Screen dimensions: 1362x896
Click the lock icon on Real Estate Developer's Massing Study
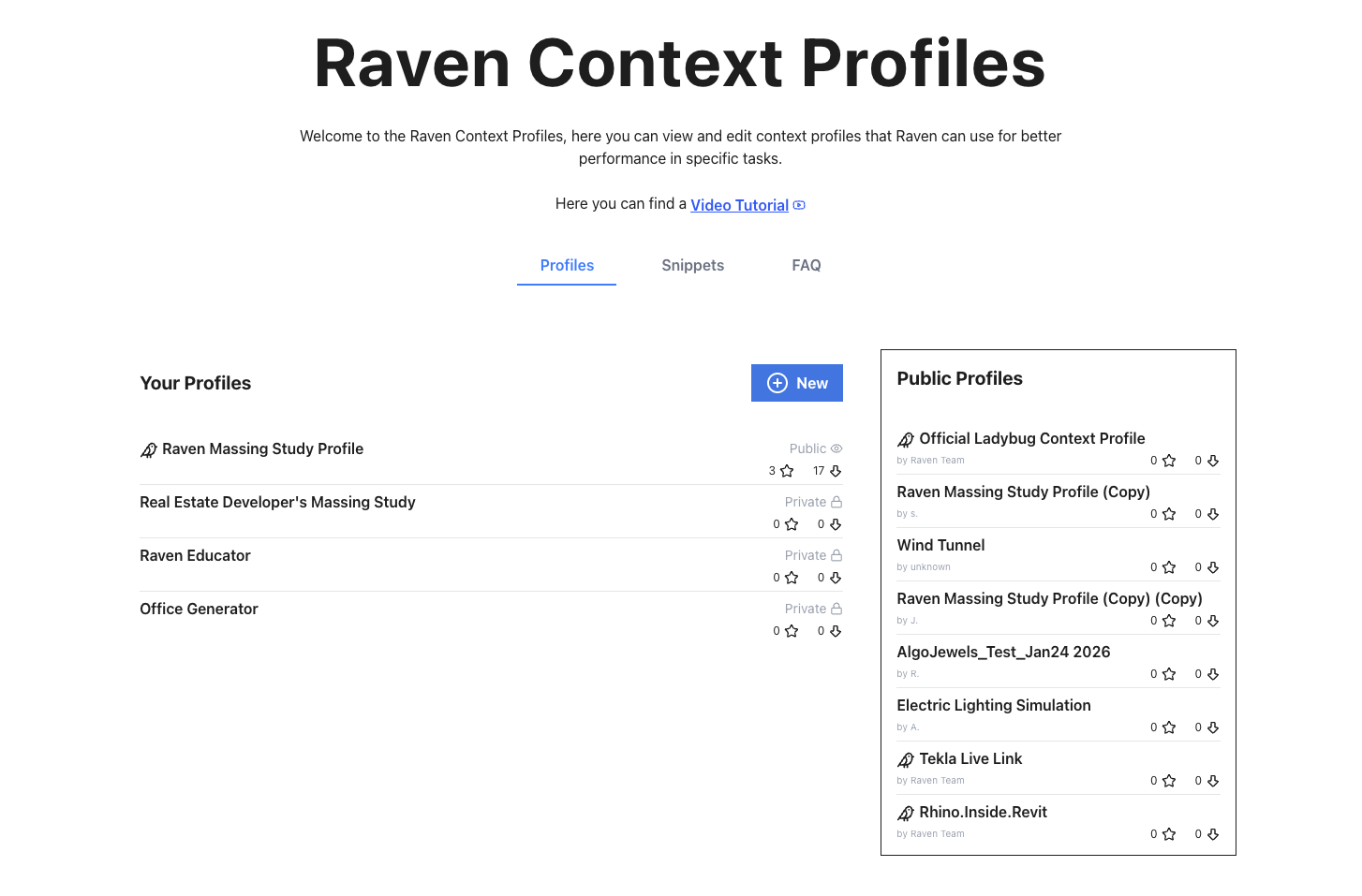pyautogui.click(x=836, y=502)
